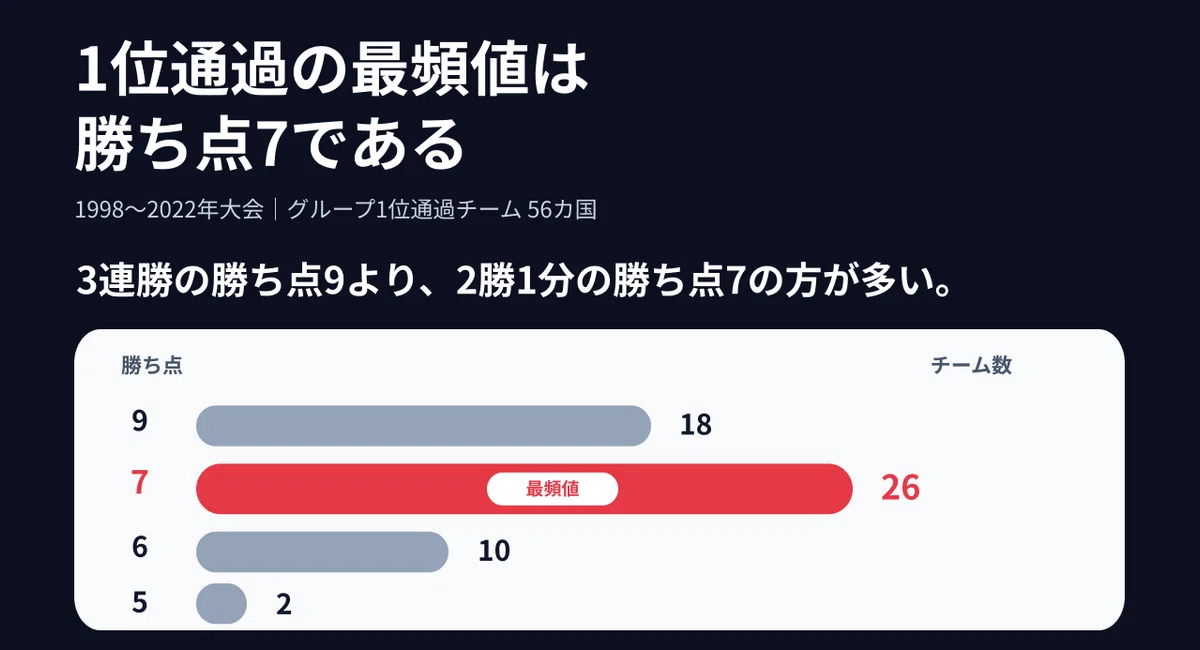Click the value 2 beside the smallest bar
The height and width of the screenshot is (650, 1200).
coord(284,604)
